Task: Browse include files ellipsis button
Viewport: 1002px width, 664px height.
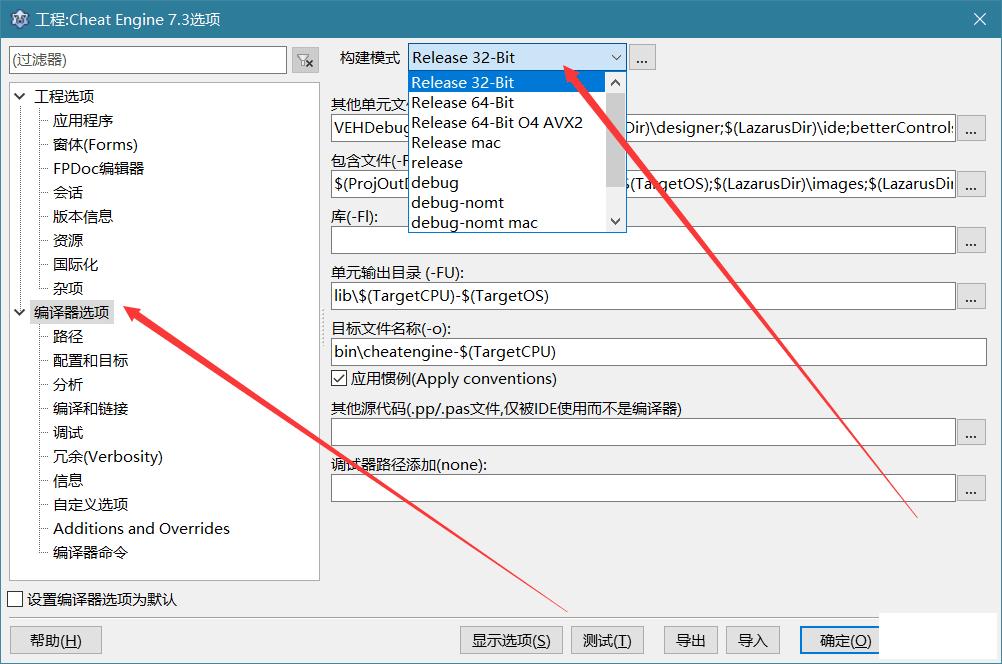Action: (971, 184)
